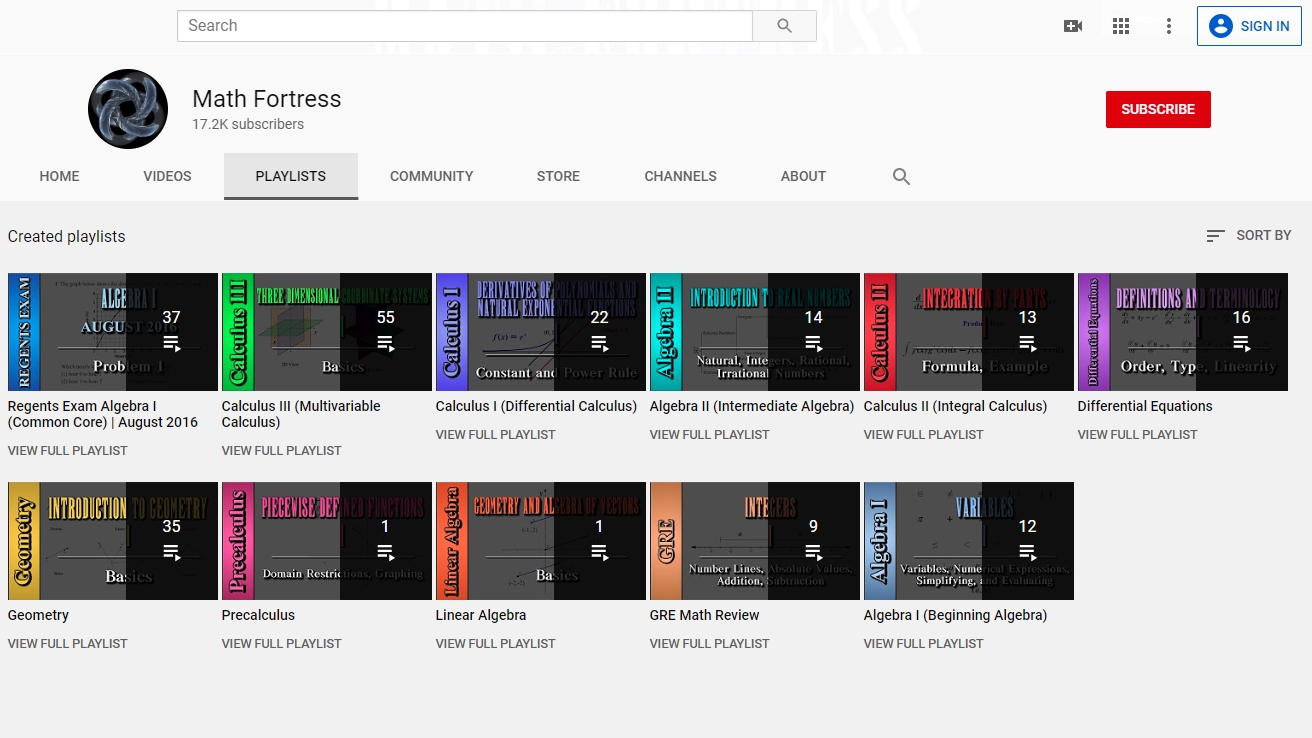The image size is (1312, 738).
Task: Open the Differential Equations playlist thumbnail
Action: (1183, 332)
